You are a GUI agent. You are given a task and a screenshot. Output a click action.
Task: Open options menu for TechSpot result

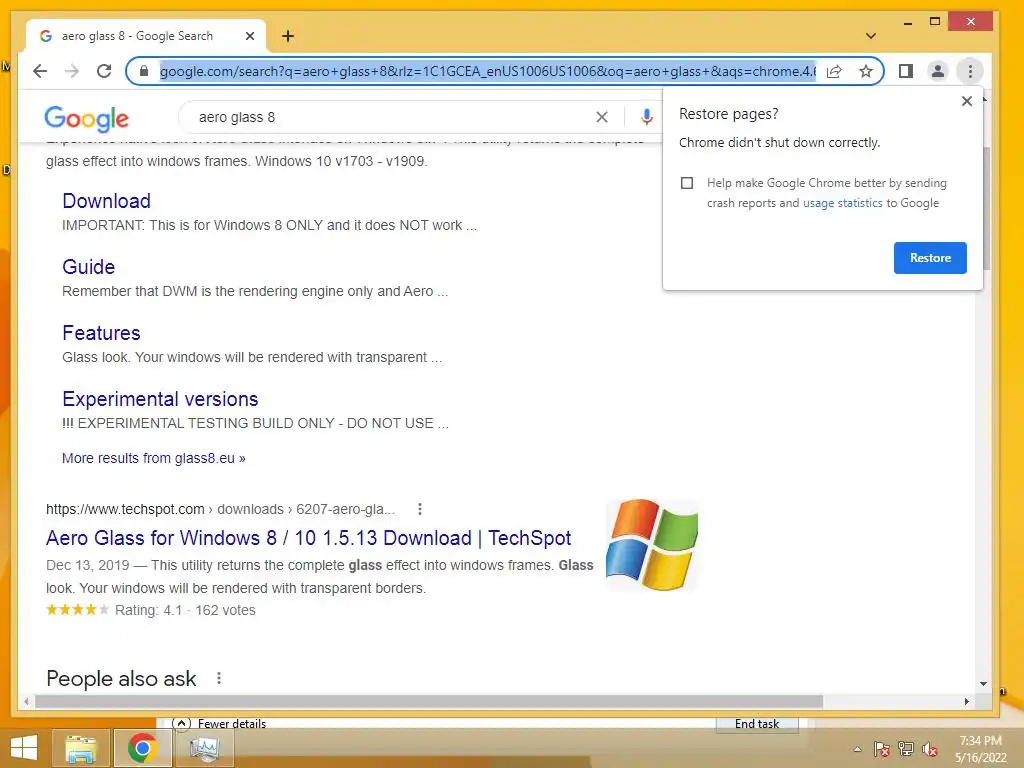click(x=420, y=509)
